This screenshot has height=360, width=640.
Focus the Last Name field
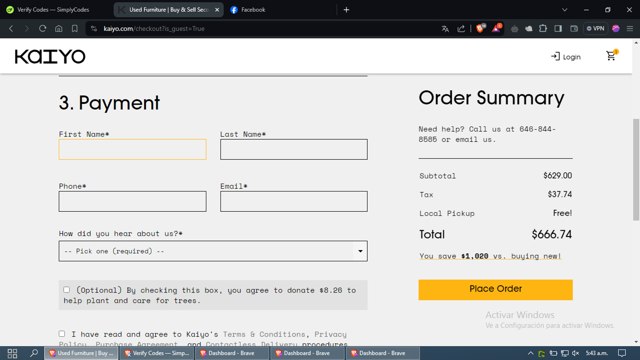pos(294,149)
